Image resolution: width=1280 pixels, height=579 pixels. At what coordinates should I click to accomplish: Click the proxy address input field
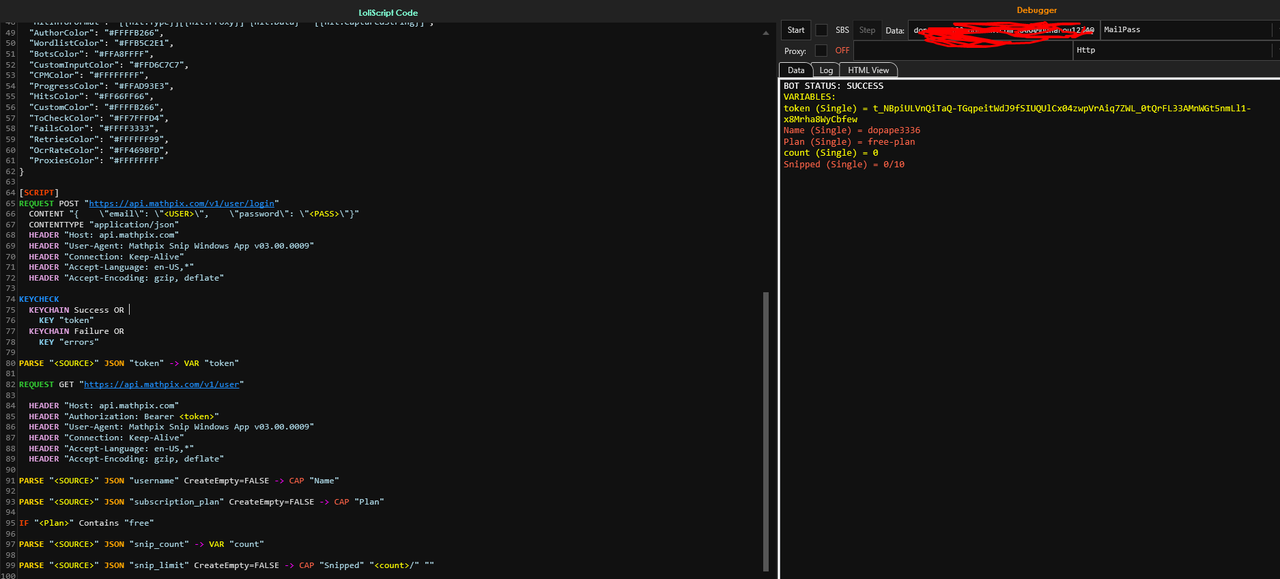[x=962, y=50]
